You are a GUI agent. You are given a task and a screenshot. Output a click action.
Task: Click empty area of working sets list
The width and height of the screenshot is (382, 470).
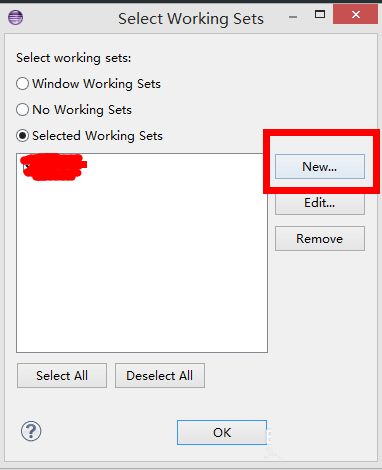tap(142, 267)
